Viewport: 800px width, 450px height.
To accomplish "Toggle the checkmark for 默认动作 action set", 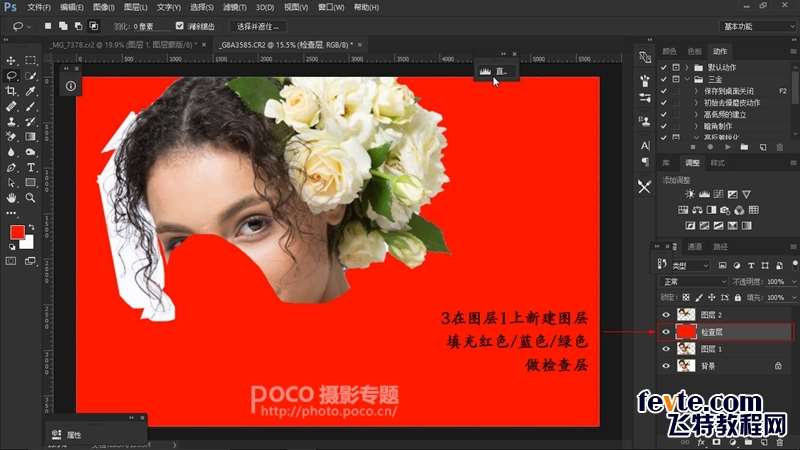I will click(663, 67).
